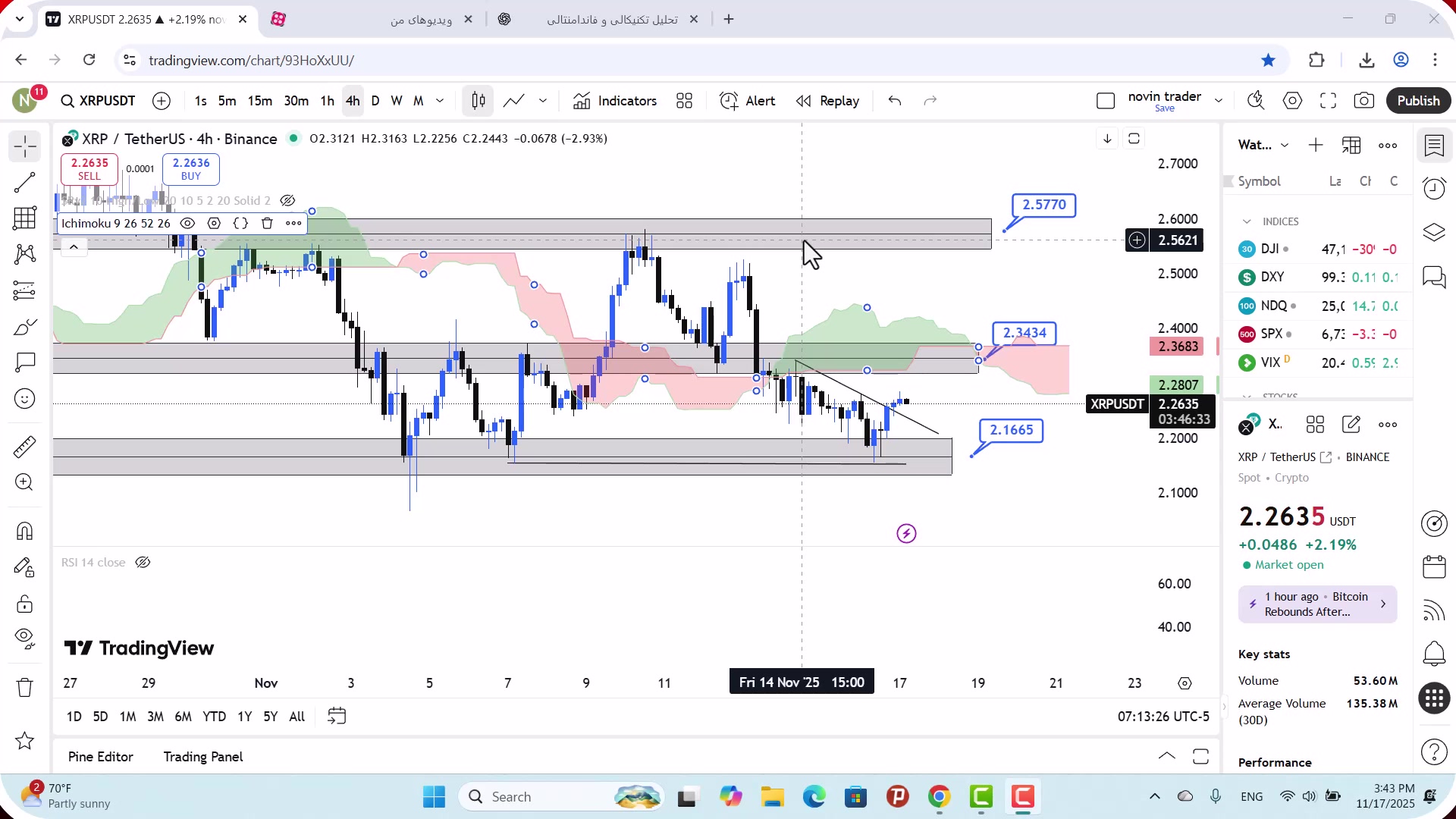Viewport: 1456px width, 819px height.
Task: Collapse the indicator legend arrow
Action: click(74, 247)
